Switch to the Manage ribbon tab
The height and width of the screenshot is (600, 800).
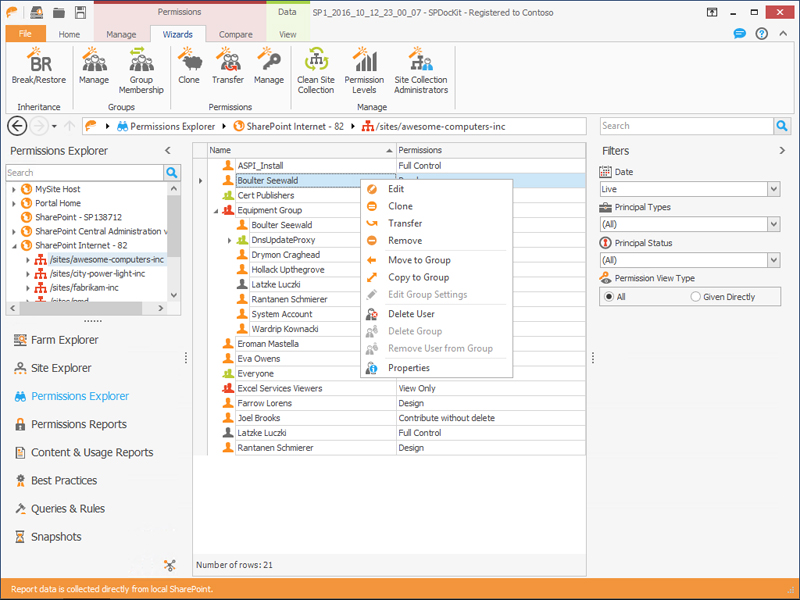tap(121, 34)
